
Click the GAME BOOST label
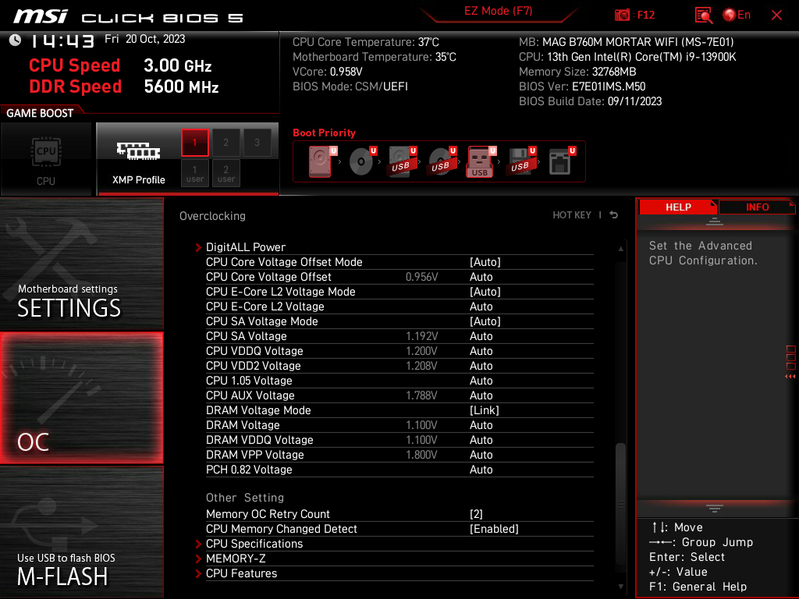40,113
